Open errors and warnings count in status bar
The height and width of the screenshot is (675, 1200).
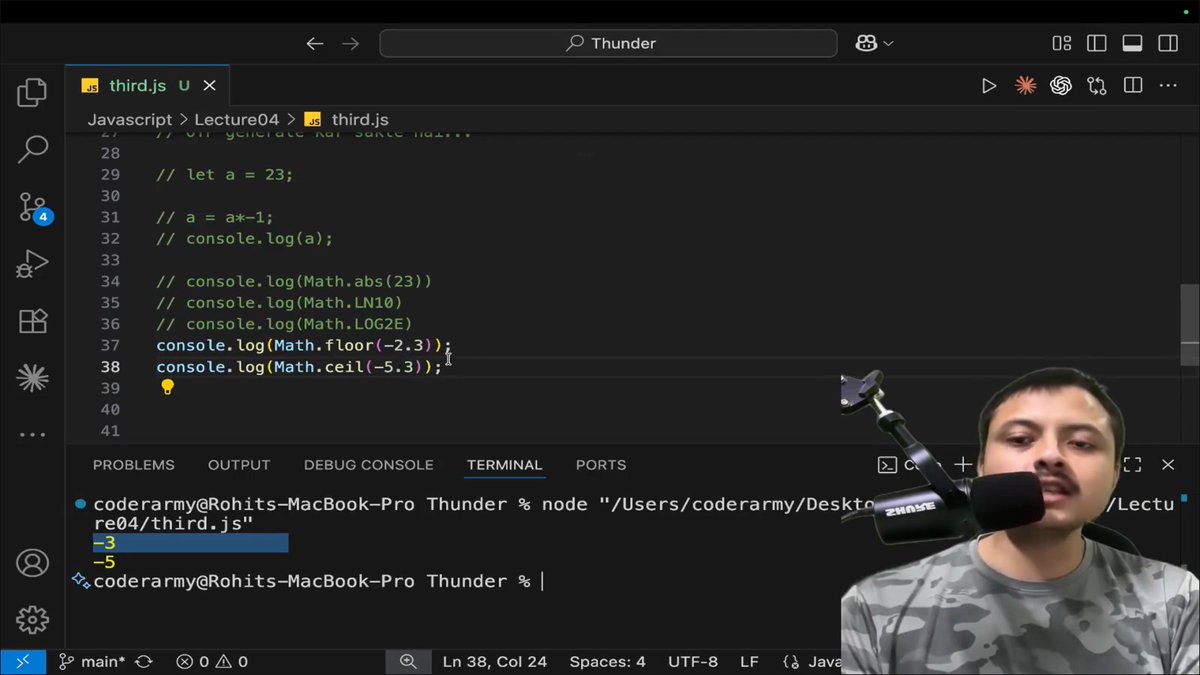pos(212,662)
